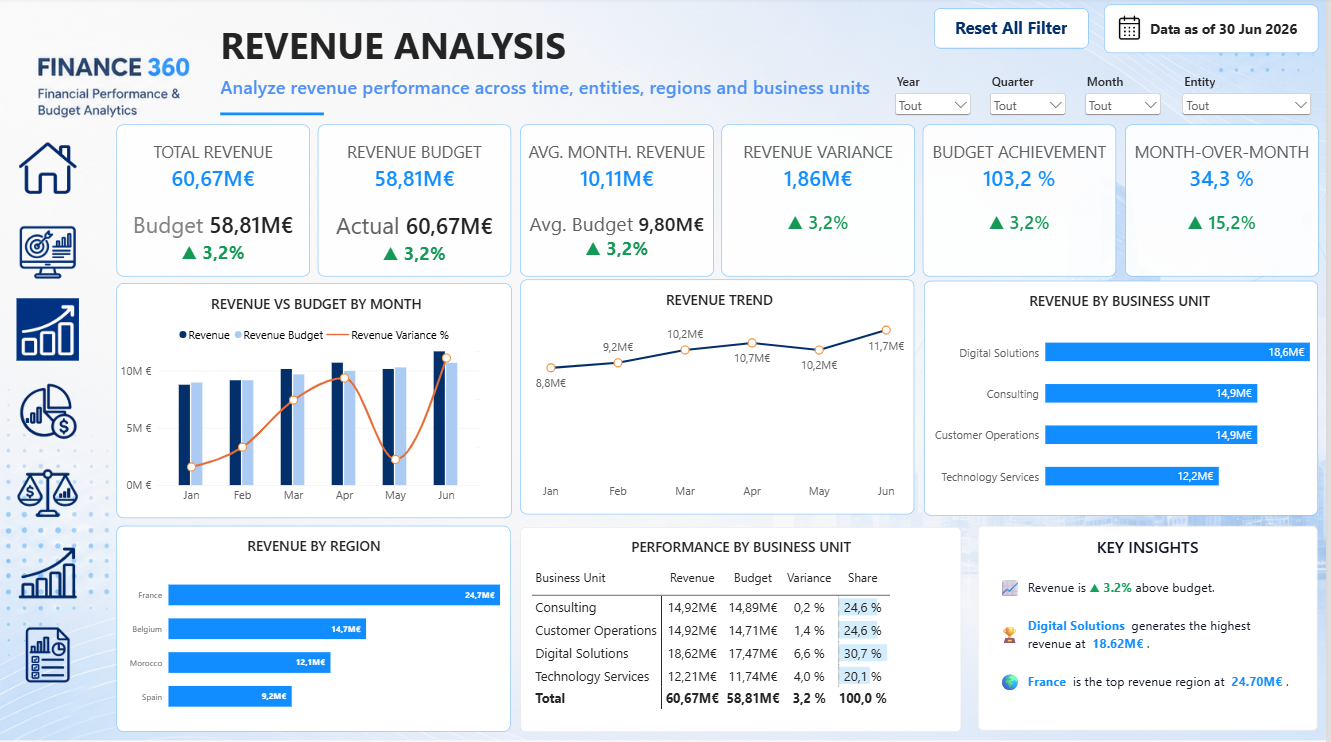Click the Finance 360 logo
Viewport: 1331px width, 742px height.
pyautogui.click(x=113, y=84)
